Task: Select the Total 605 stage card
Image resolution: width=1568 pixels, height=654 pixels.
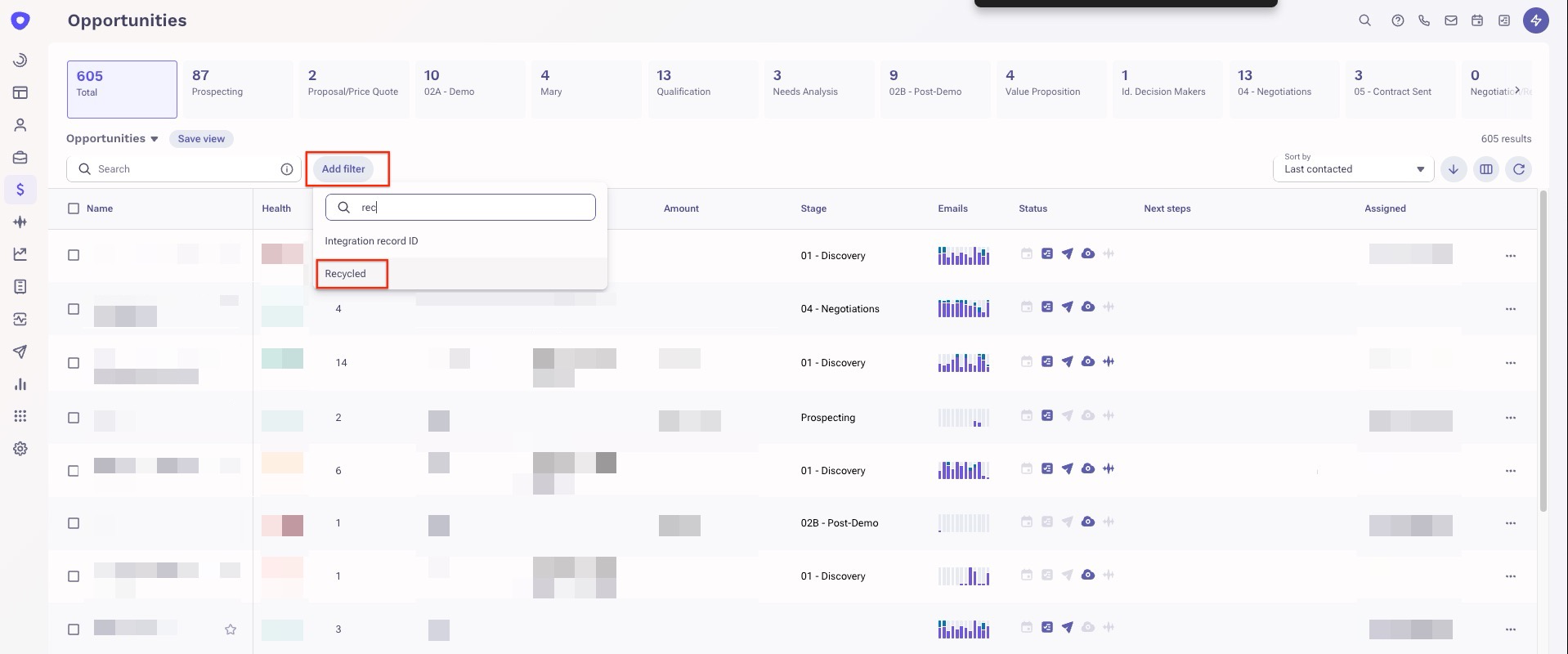Action: coord(122,89)
